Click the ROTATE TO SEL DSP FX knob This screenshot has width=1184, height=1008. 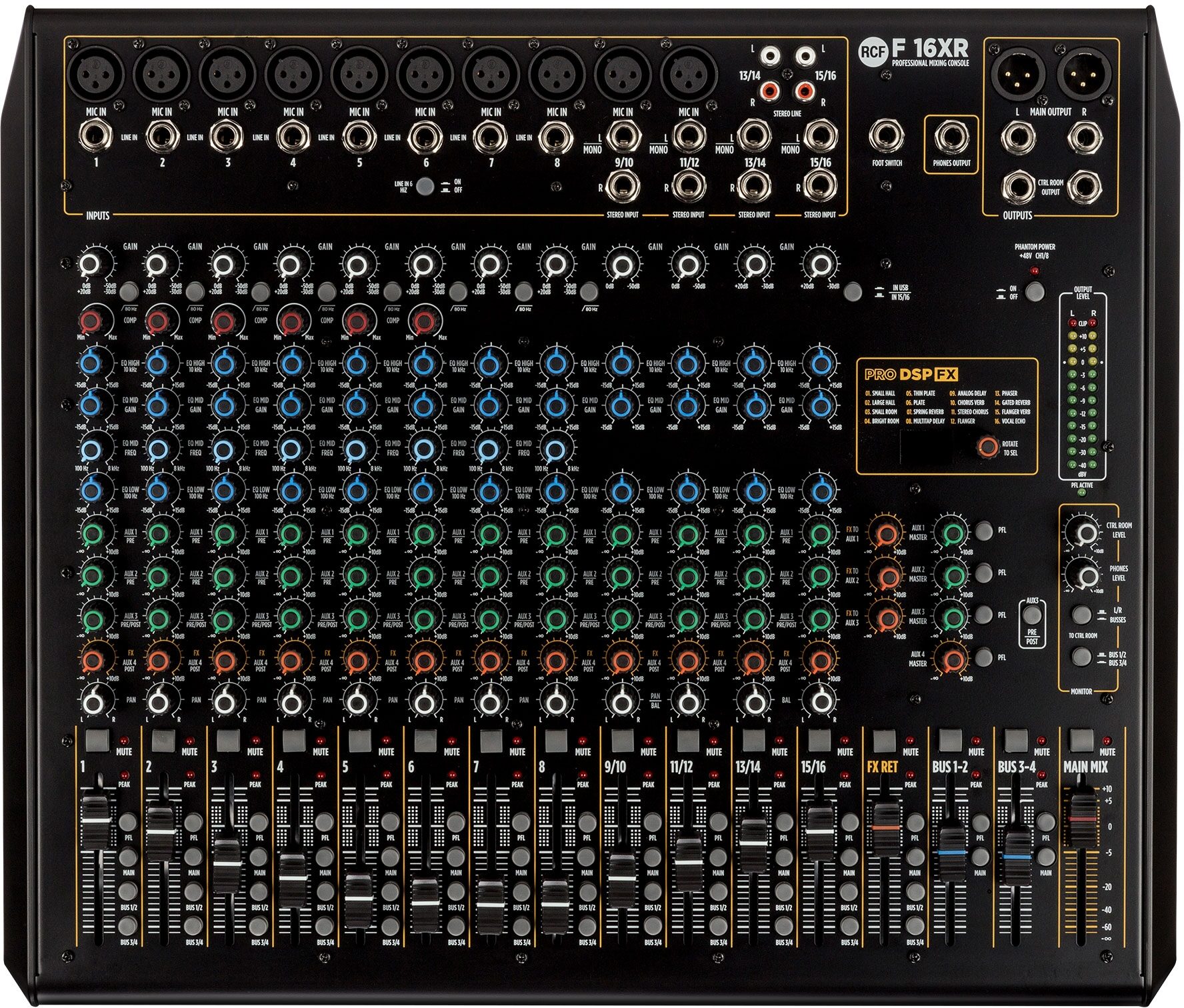[x=987, y=446]
